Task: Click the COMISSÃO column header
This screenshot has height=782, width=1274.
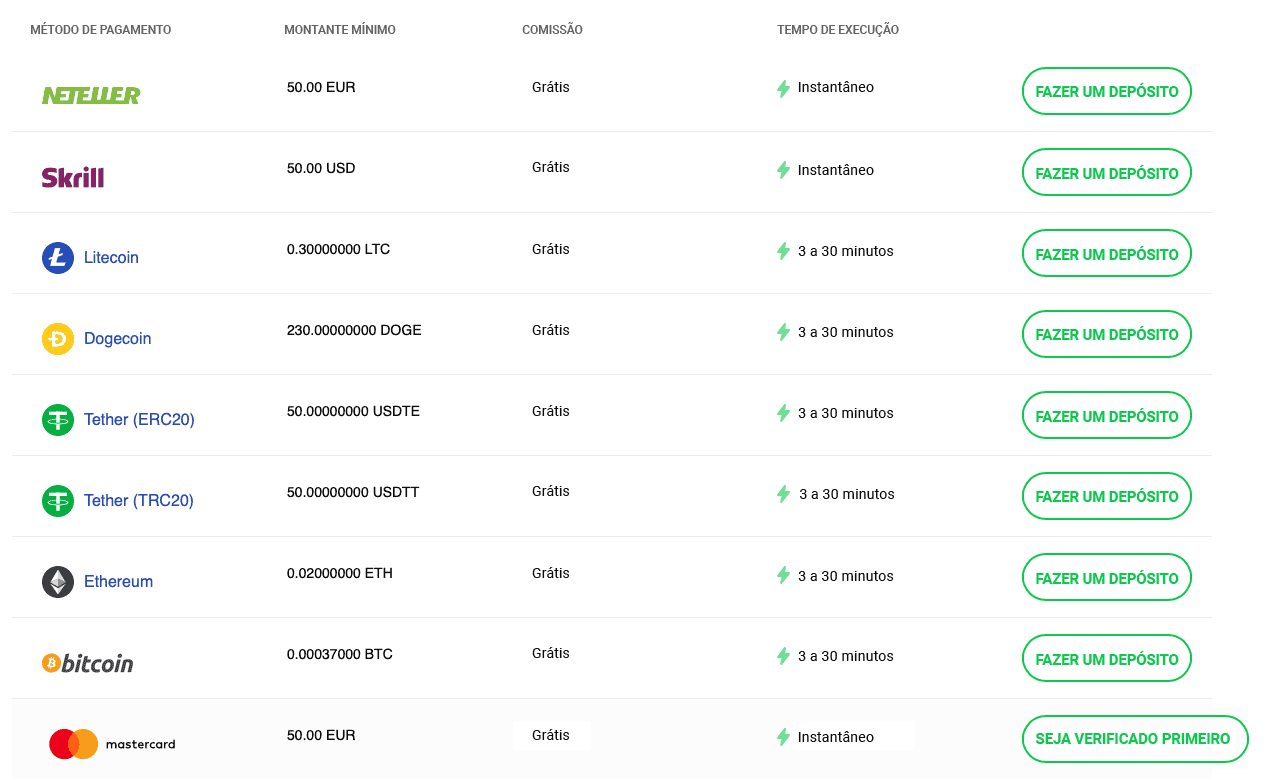Action: [x=550, y=30]
